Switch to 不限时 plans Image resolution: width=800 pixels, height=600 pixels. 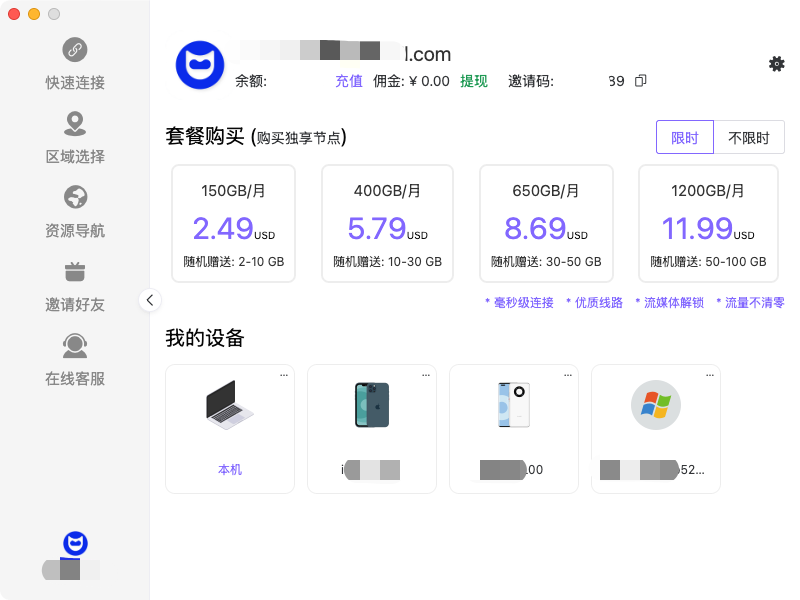click(x=749, y=138)
